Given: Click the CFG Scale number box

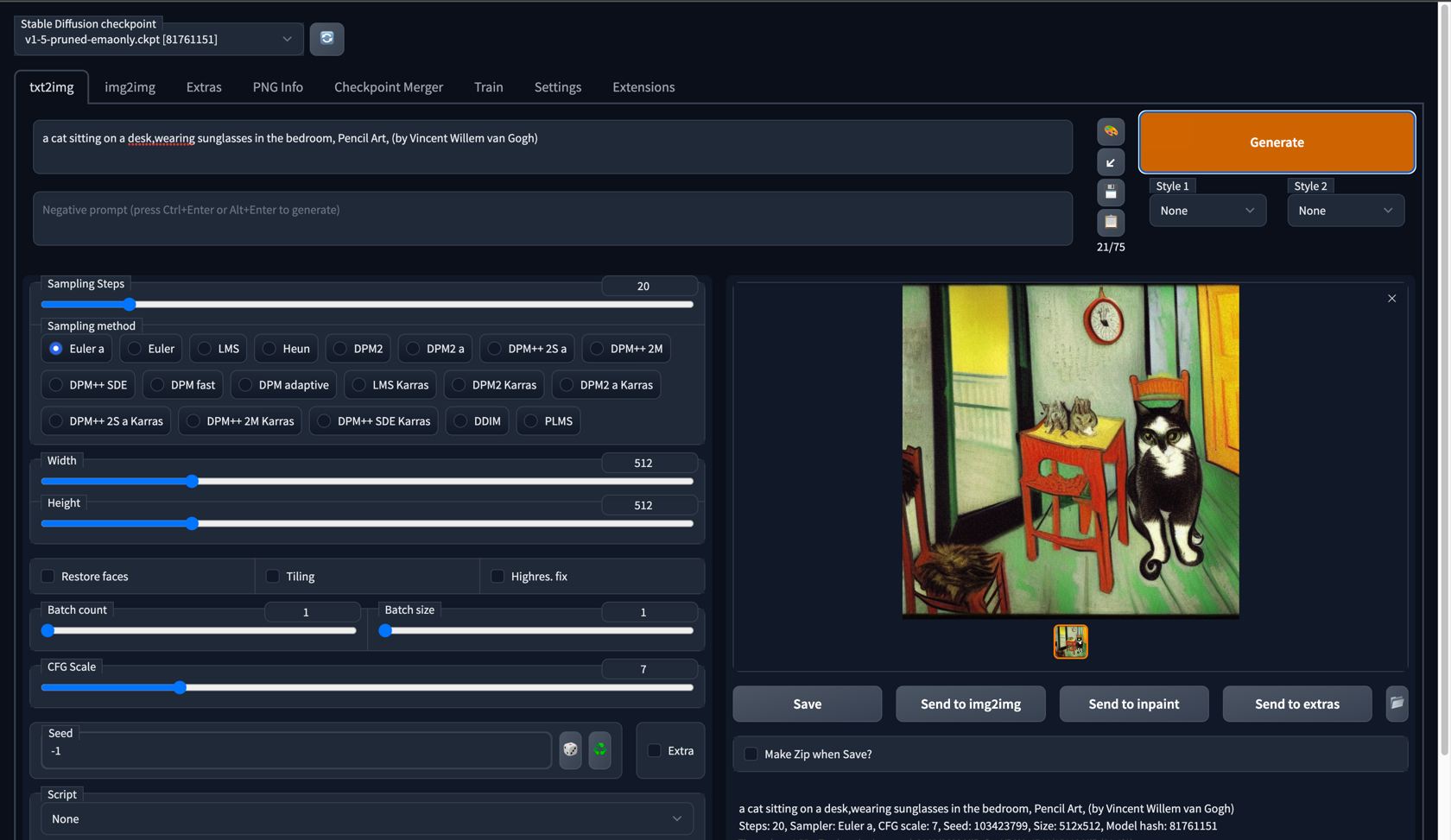Looking at the screenshot, I should pos(649,669).
